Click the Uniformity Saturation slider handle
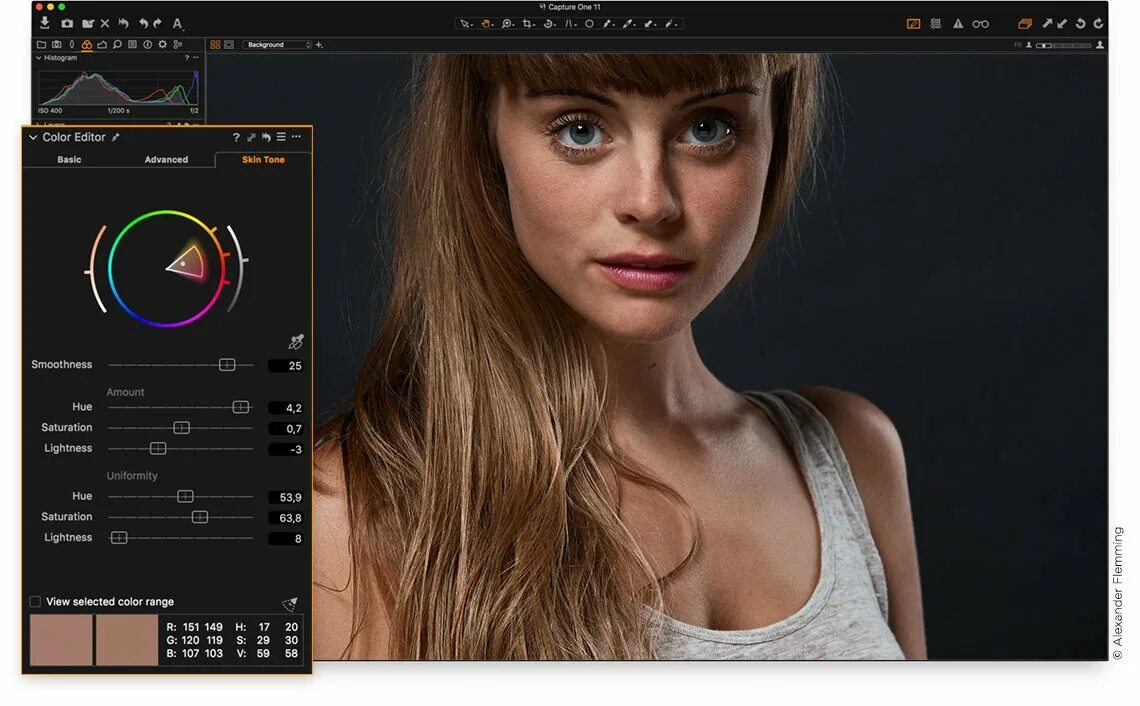The width and height of the screenshot is (1140, 706). point(199,516)
